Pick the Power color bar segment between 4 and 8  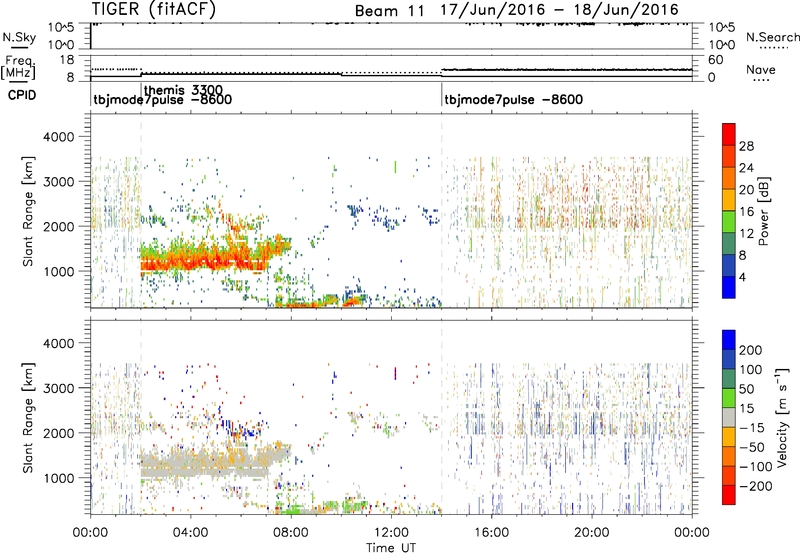pyautogui.click(x=729, y=265)
